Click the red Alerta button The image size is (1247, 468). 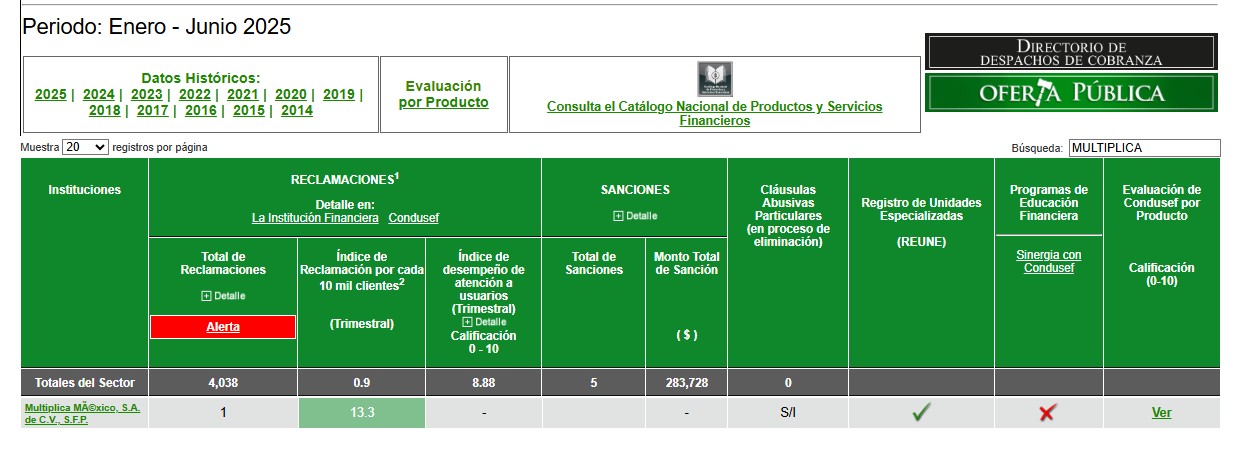click(223, 327)
